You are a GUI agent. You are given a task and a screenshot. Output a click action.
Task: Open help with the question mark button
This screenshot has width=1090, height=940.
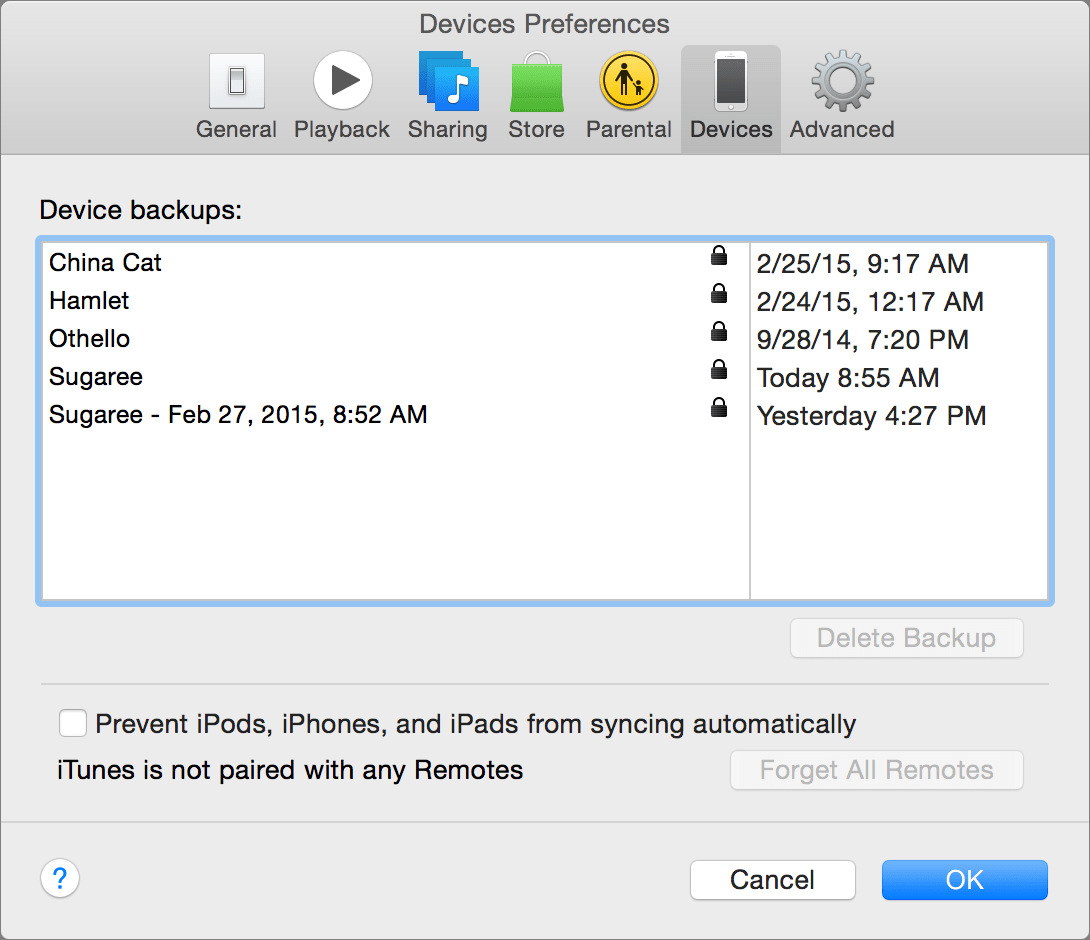click(x=60, y=879)
